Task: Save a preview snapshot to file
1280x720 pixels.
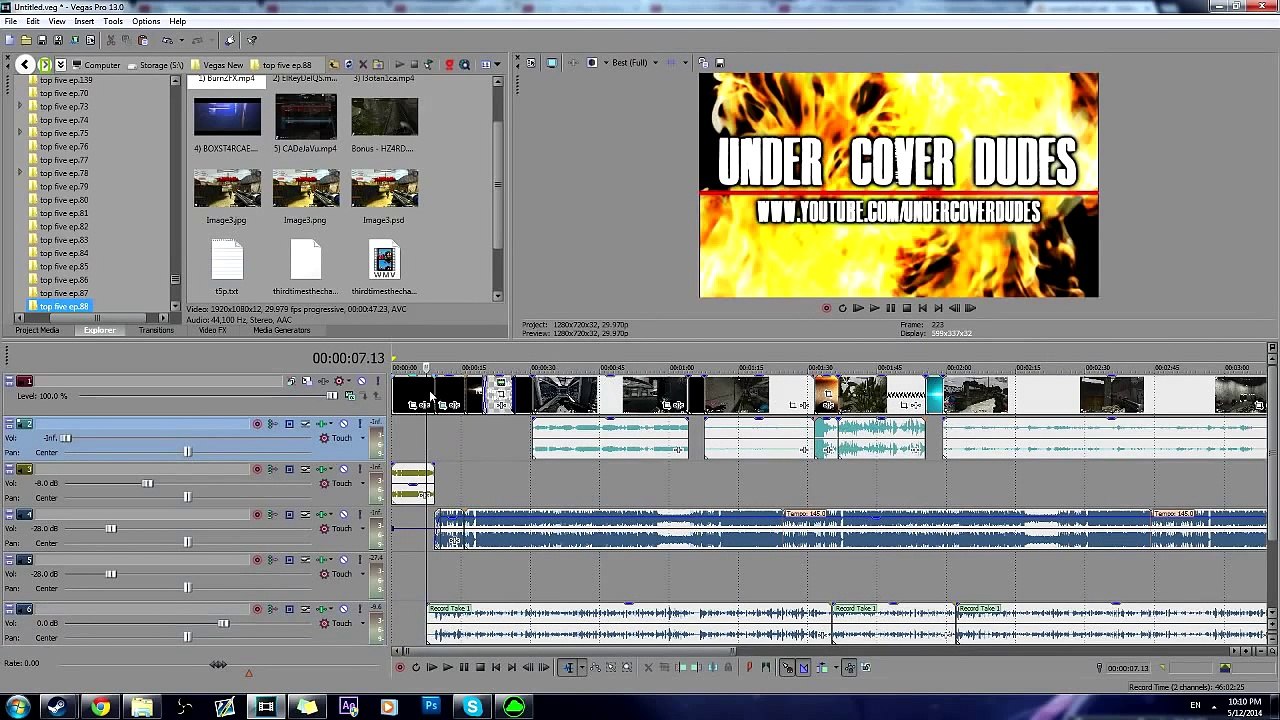Action: click(x=719, y=63)
